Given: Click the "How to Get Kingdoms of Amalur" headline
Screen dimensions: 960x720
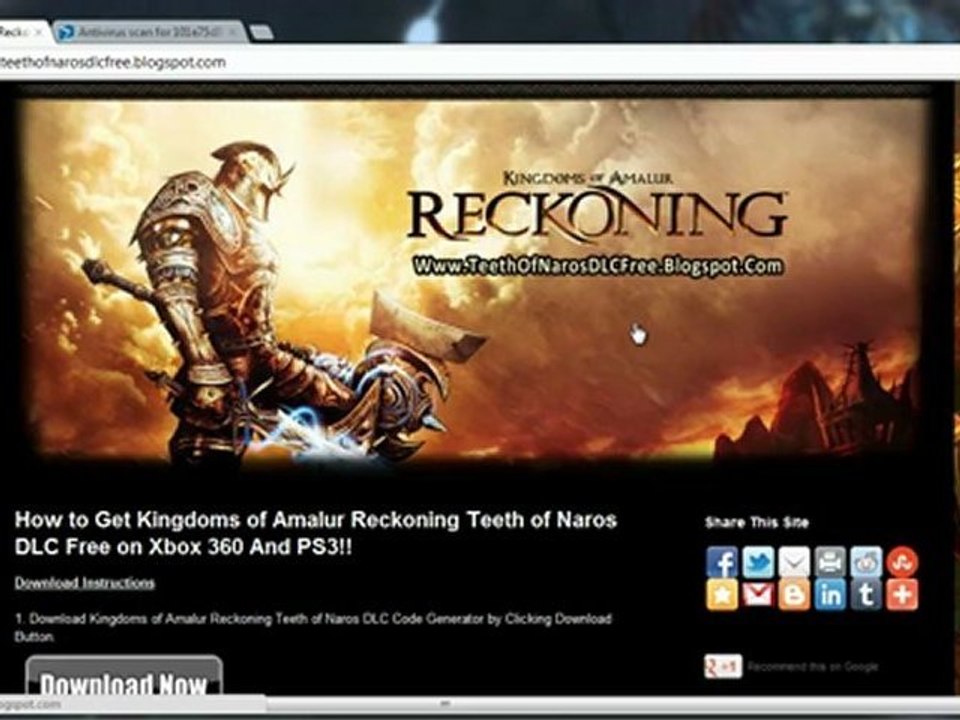Looking at the screenshot, I should (x=315, y=533).
